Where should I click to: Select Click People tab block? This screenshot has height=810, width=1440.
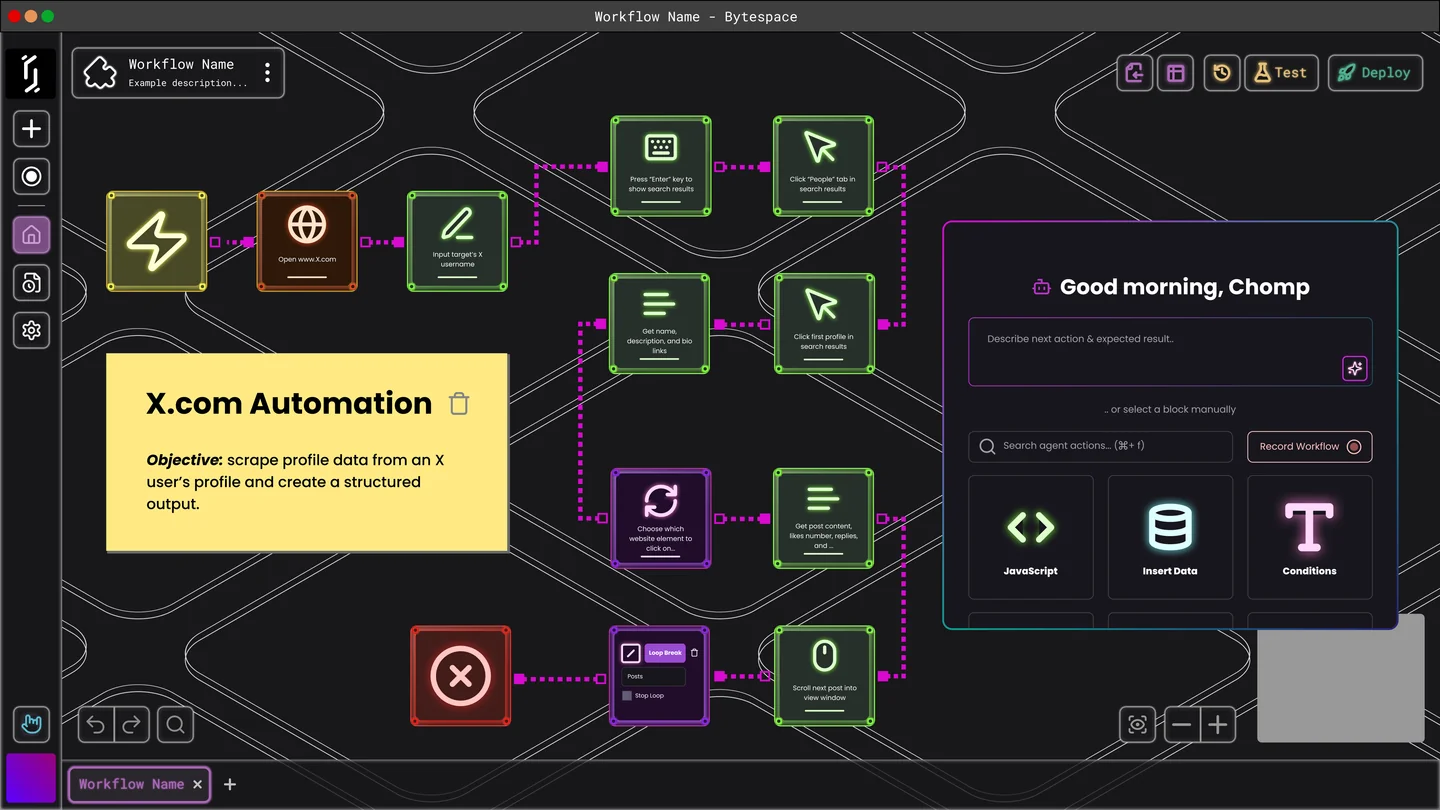tap(823, 166)
